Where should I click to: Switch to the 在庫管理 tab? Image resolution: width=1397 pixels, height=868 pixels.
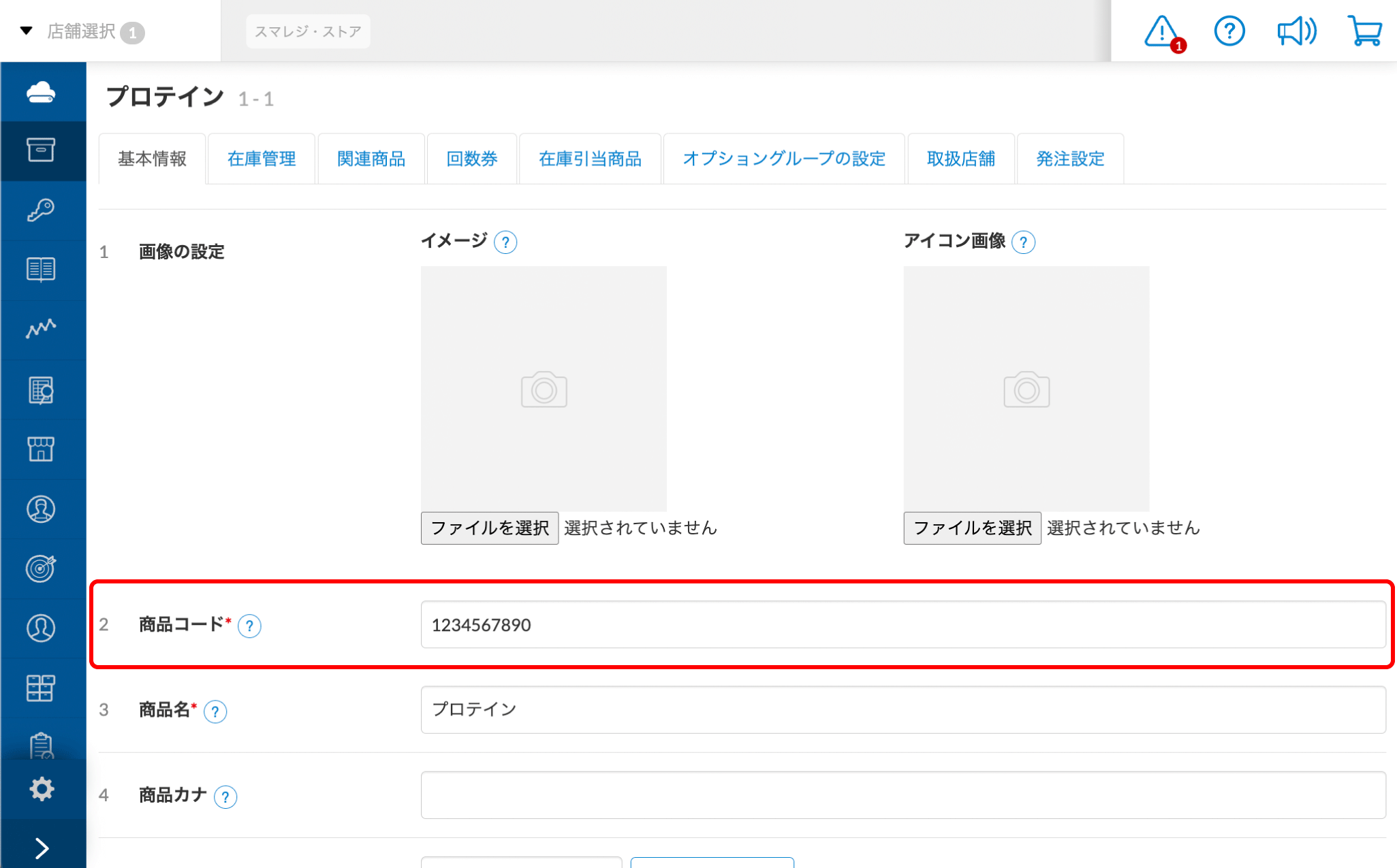(262, 159)
